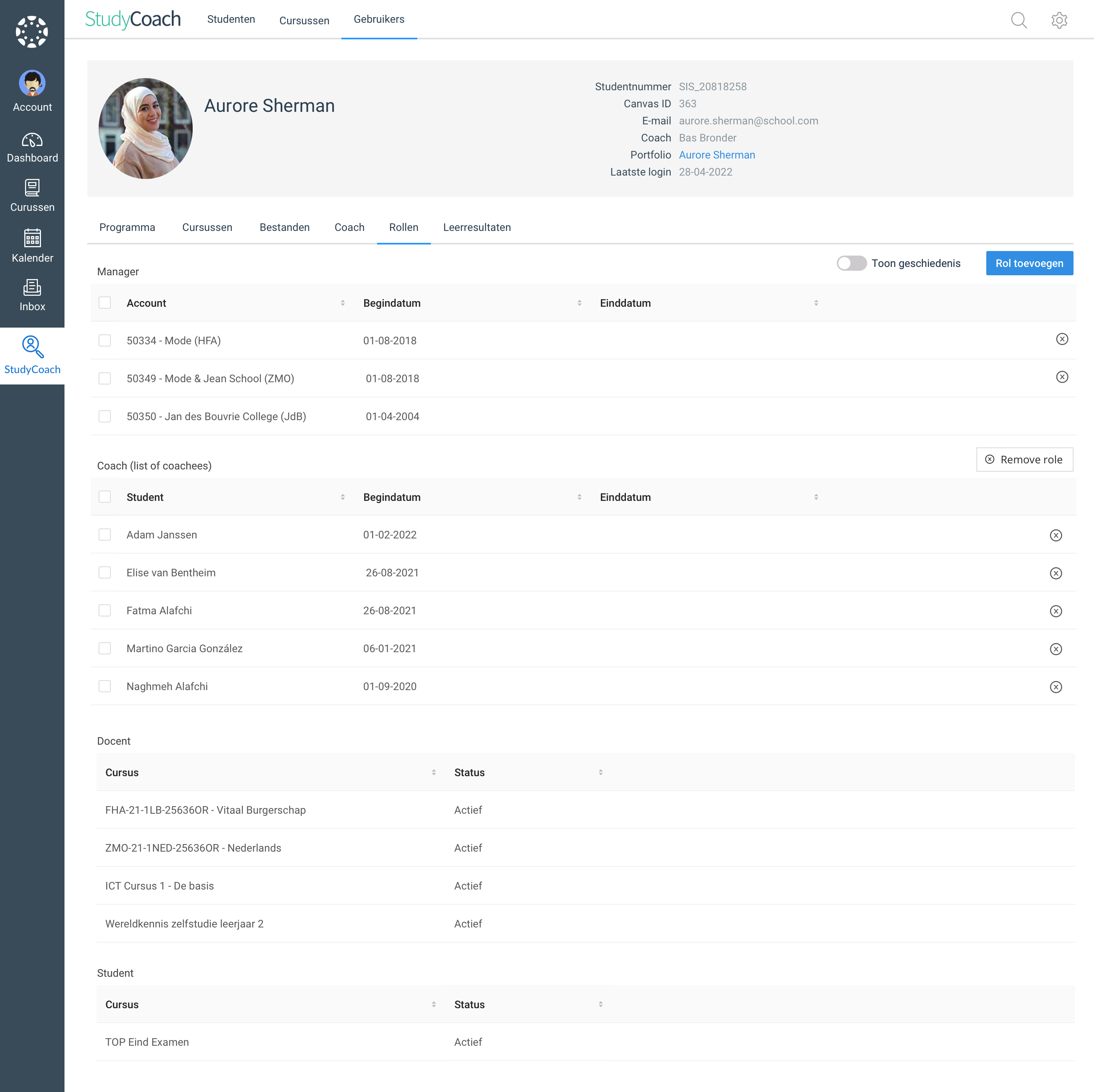Sort Manager table by Account

click(x=343, y=303)
